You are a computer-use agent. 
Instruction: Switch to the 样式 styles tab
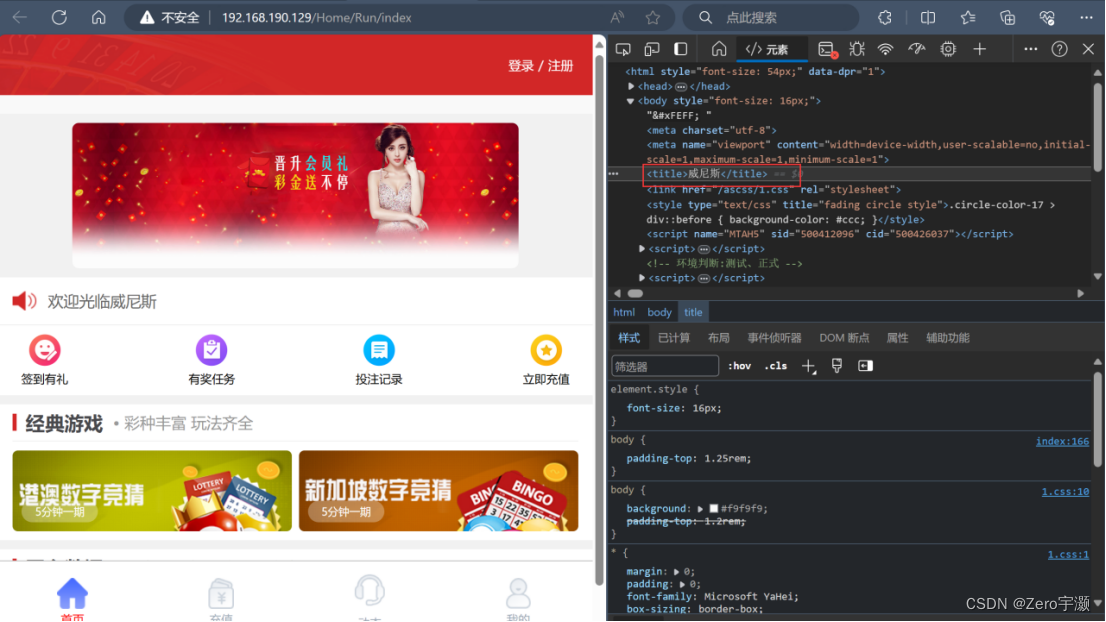point(628,338)
